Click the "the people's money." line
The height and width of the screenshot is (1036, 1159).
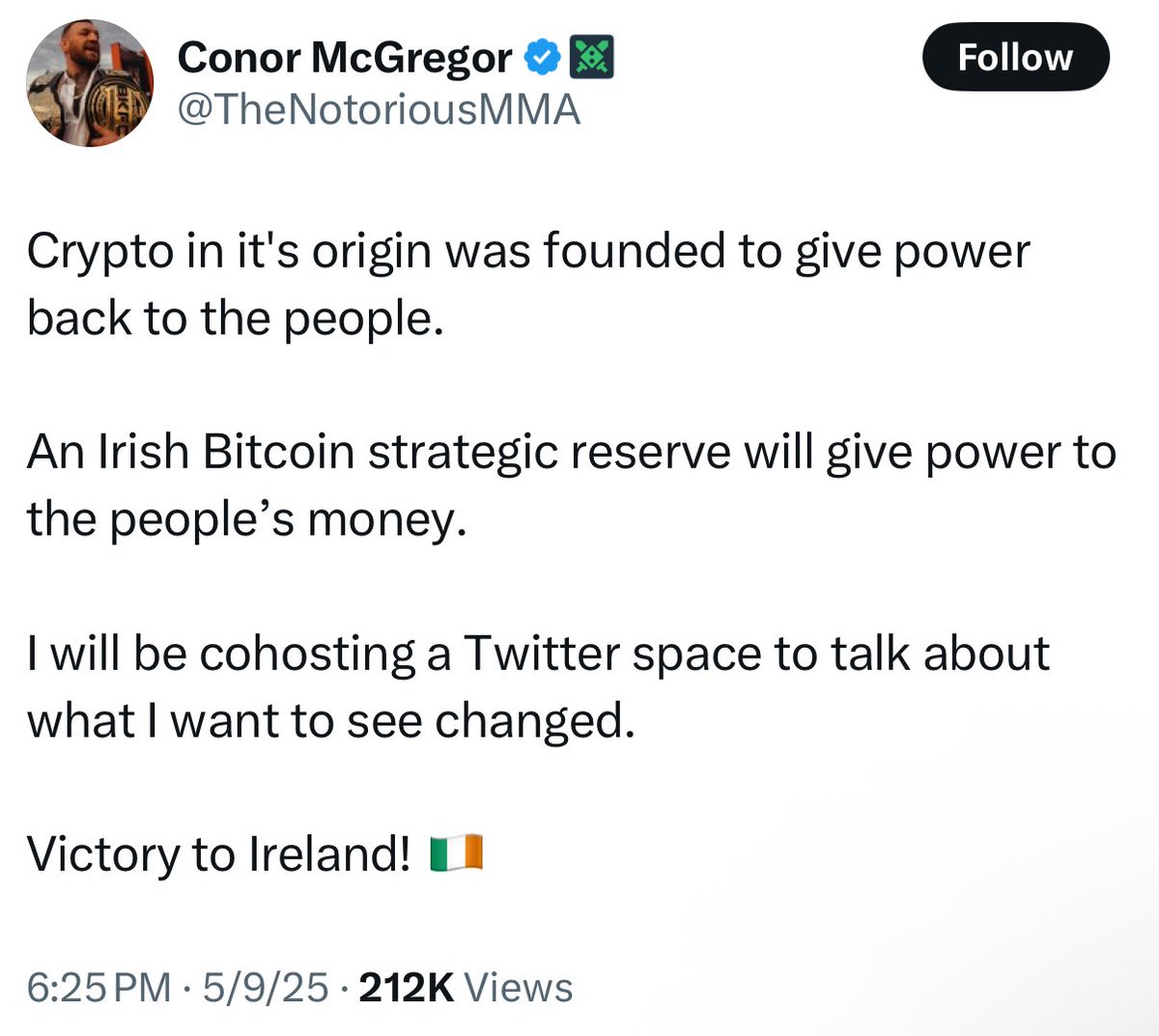(x=246, y=520)
